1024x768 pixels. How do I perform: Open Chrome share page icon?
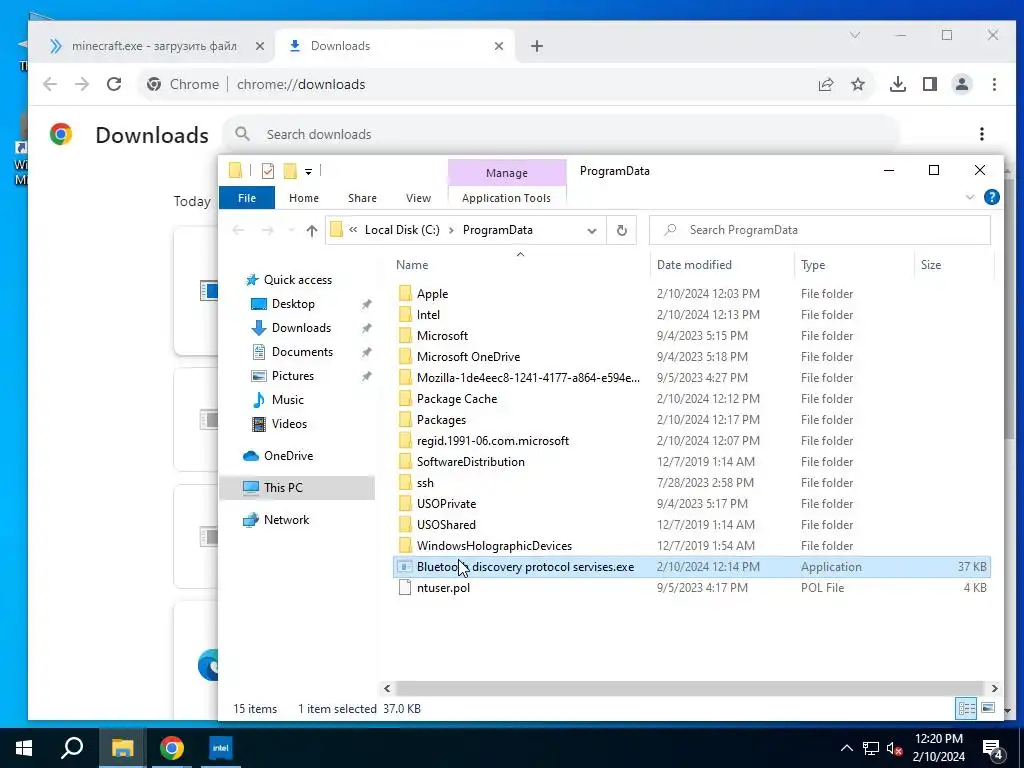(825, 84)
